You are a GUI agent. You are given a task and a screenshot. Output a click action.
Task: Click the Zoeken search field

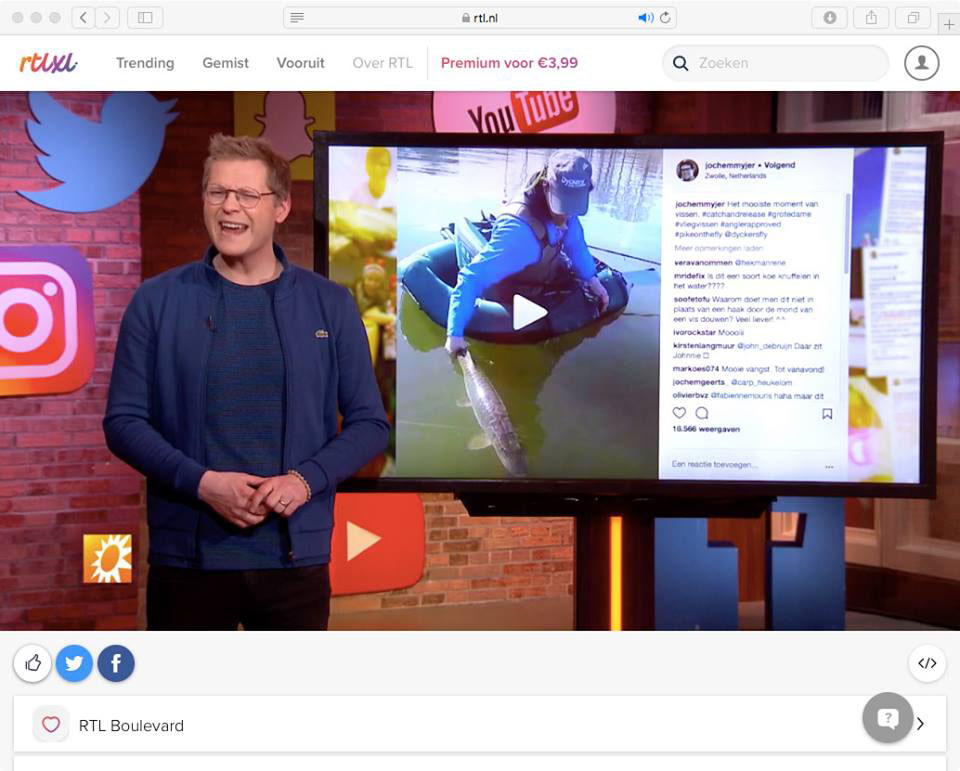(x=785, y=63)
